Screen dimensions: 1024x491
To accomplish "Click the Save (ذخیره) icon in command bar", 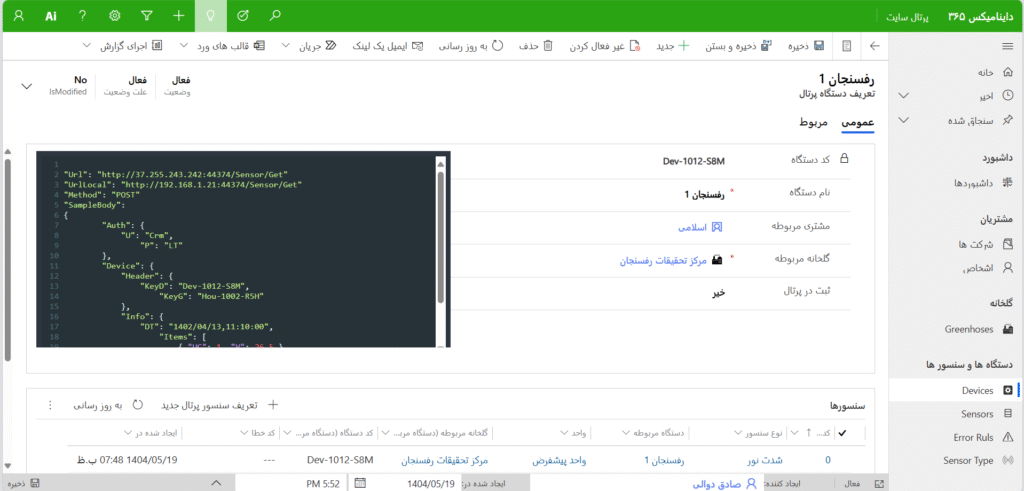I will tap(819, 46).
